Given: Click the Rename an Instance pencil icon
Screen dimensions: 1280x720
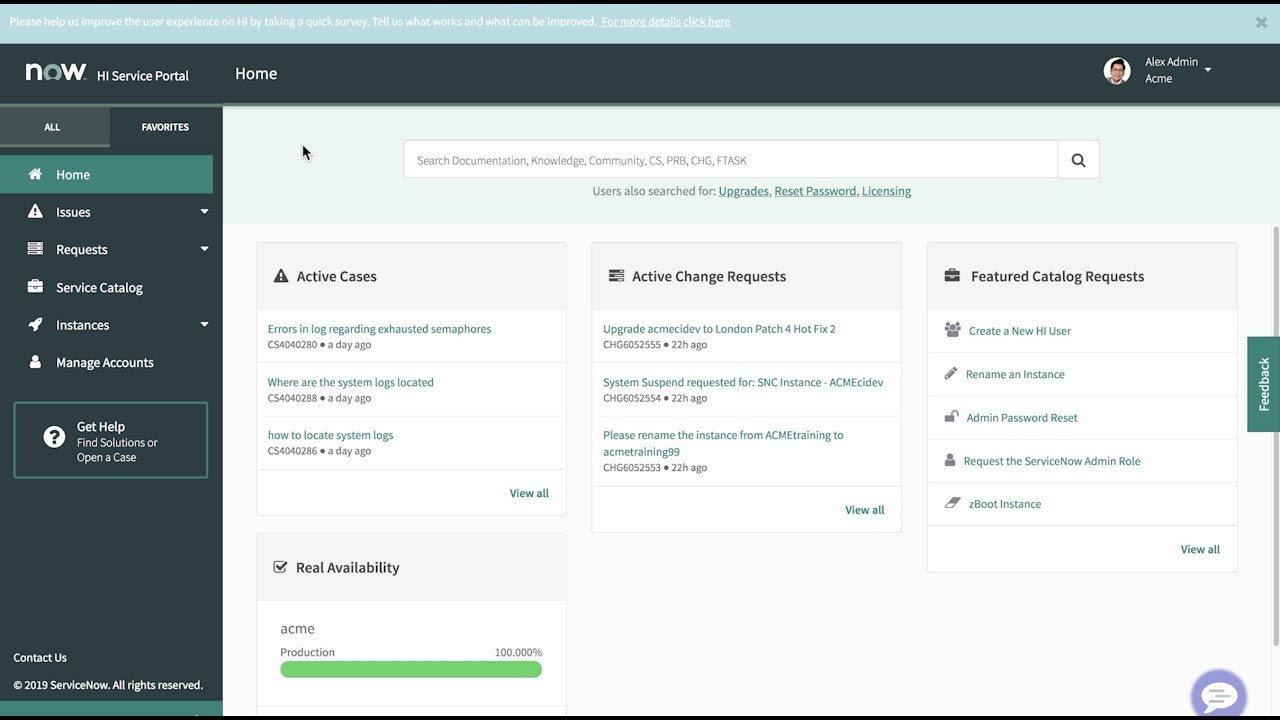Looking at the screenshot, I should tap(951, 373).
